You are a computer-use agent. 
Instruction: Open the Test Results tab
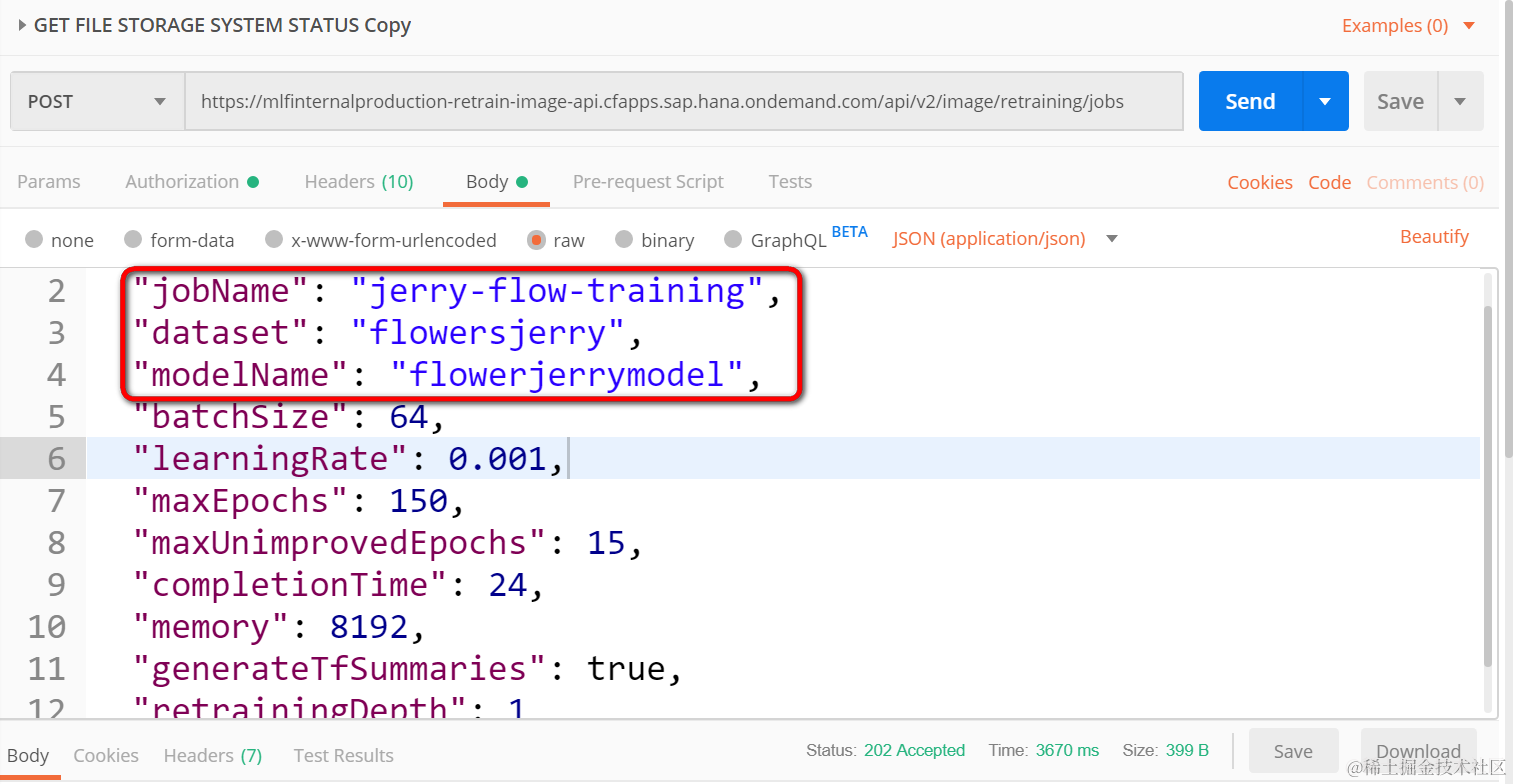pyautogui.click(x=343, y=756)
